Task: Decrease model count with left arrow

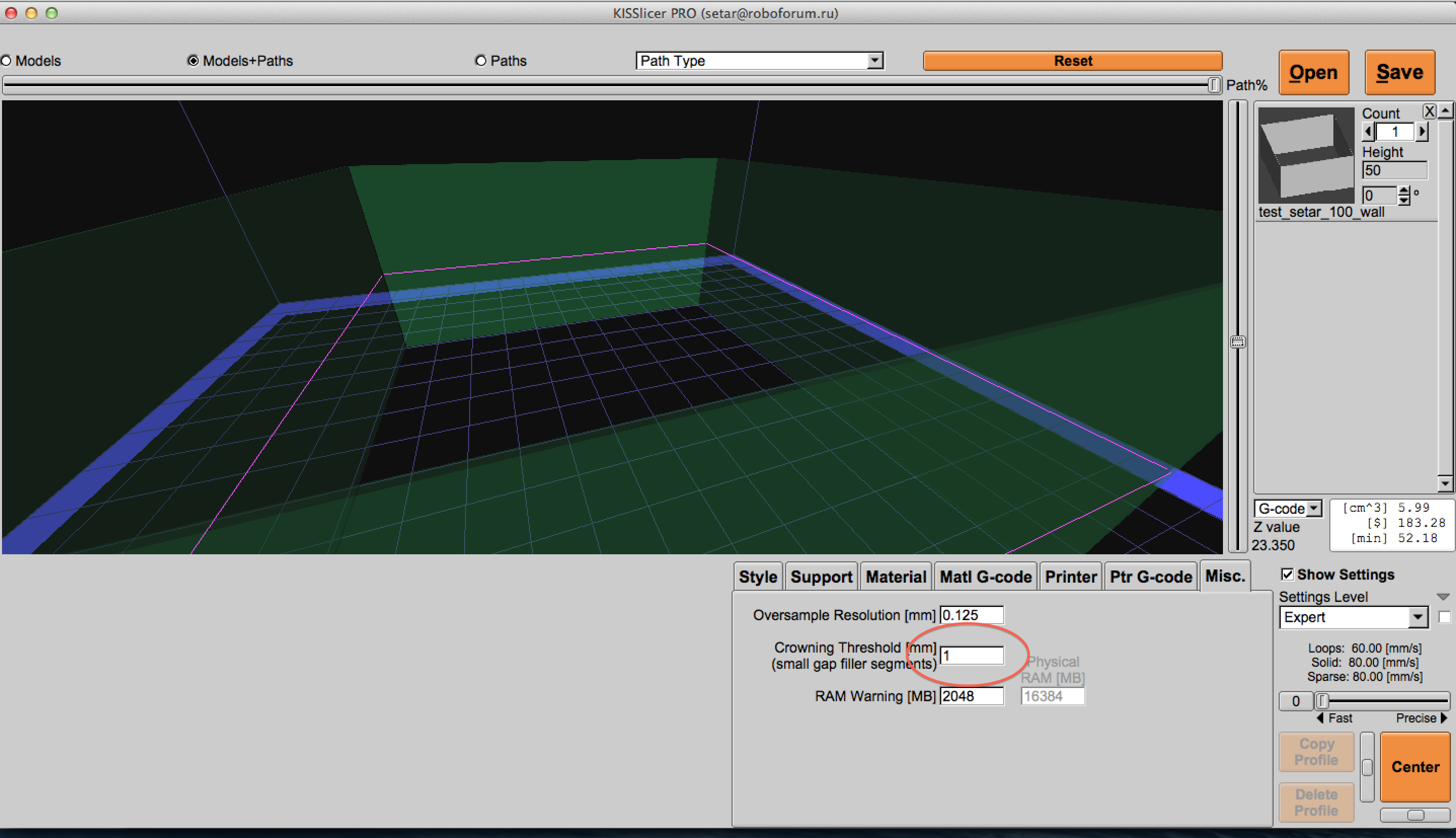Action: point(1368,132)
